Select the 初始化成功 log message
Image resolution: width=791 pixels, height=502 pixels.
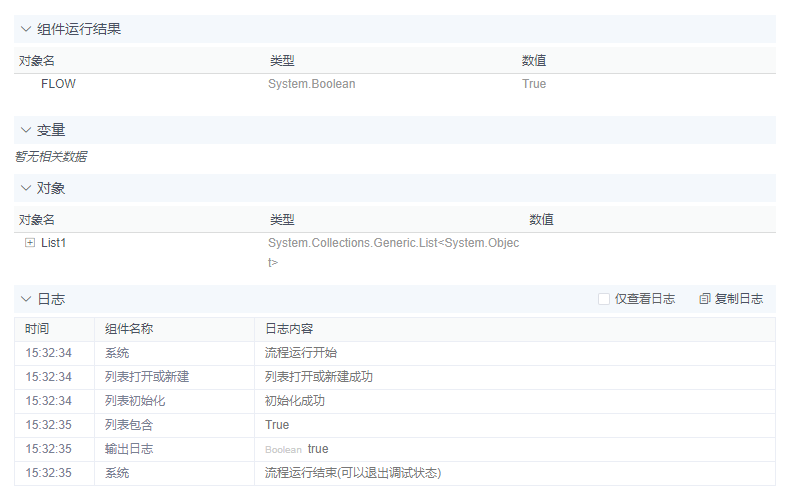(295, 401)
